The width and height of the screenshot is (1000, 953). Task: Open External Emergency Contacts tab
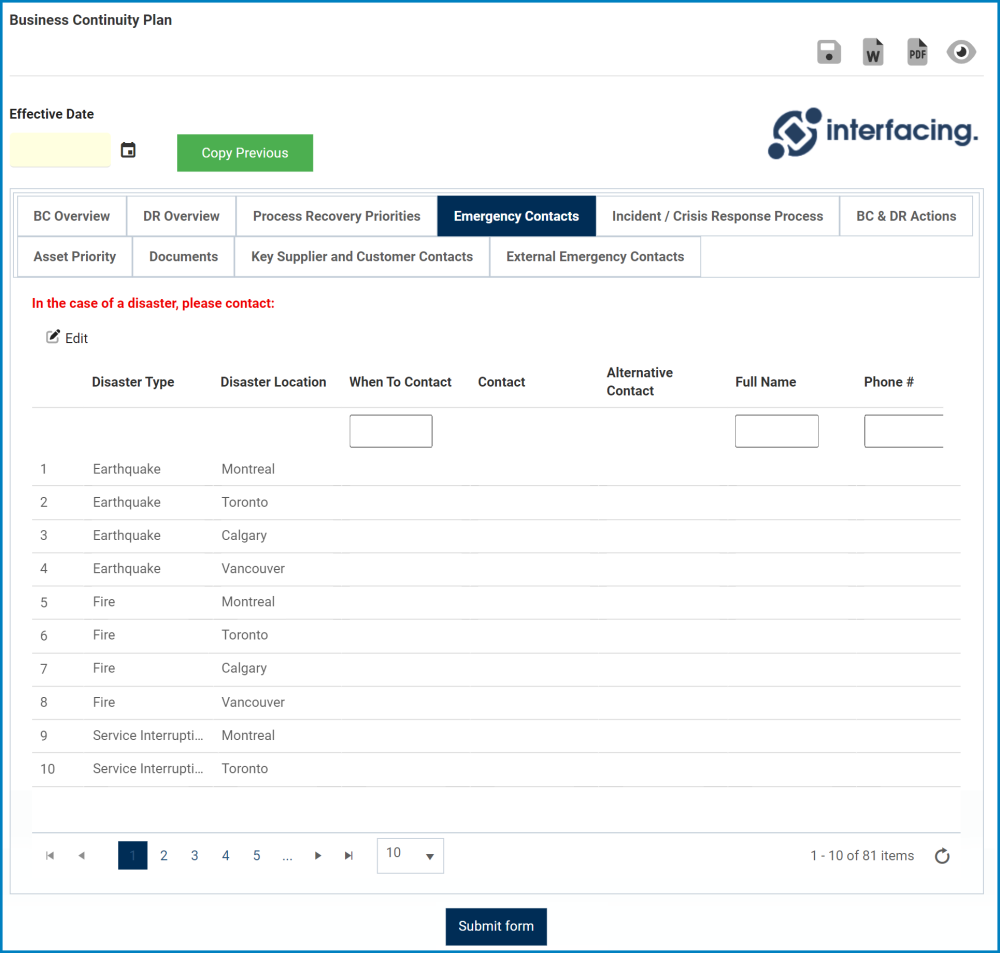pos(595,256)
